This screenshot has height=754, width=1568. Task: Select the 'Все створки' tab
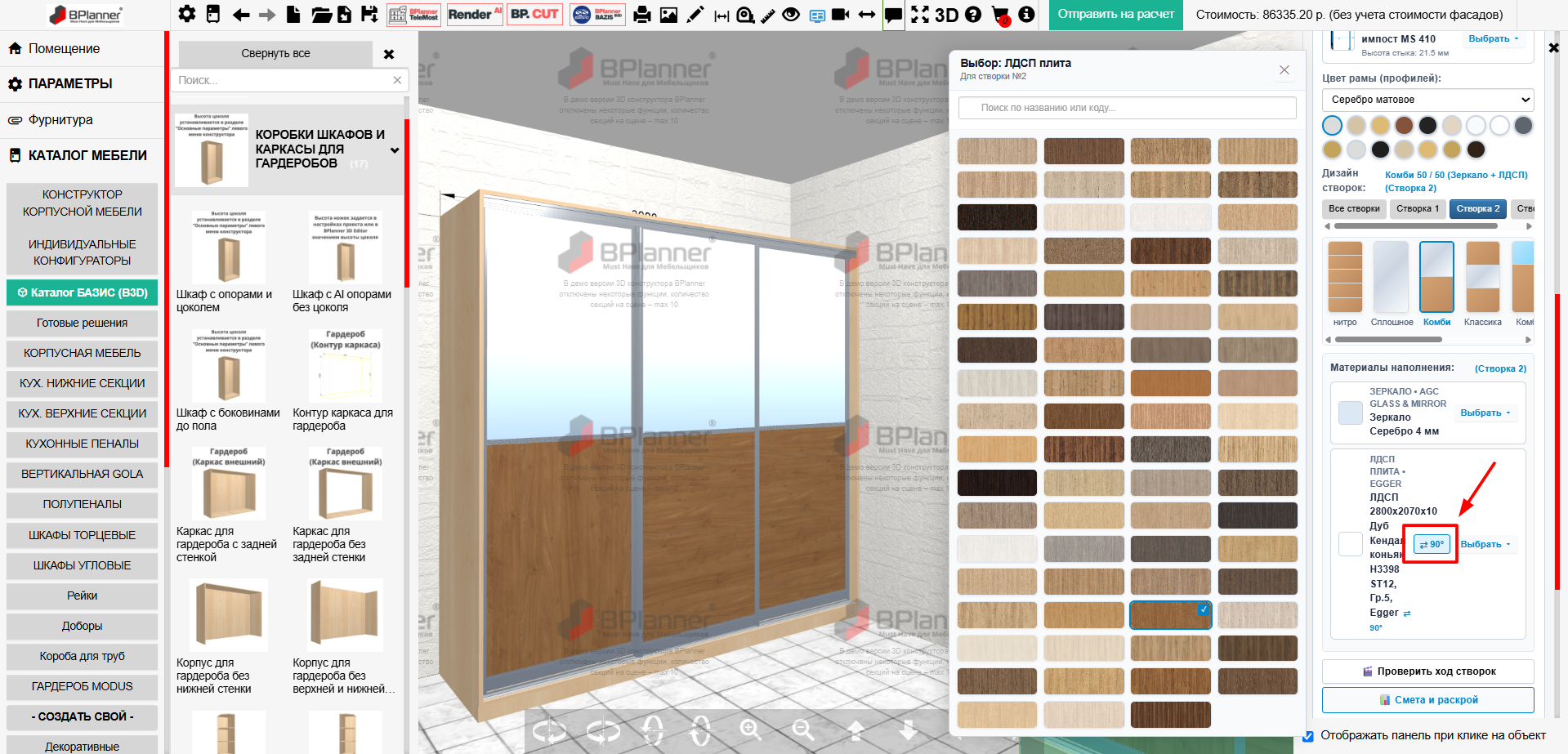[x=1354, y=208]
